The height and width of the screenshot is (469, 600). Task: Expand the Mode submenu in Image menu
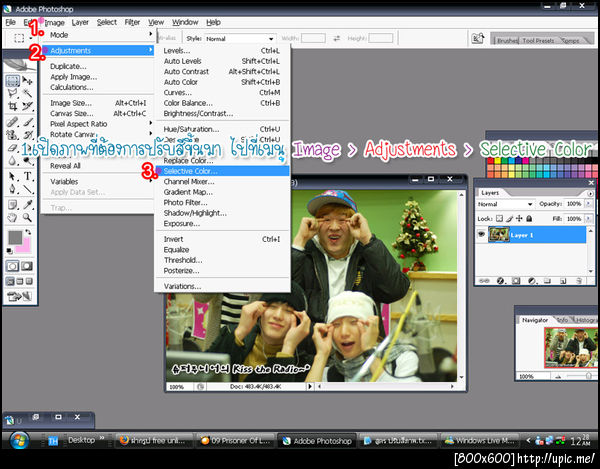tap(100, 35)
